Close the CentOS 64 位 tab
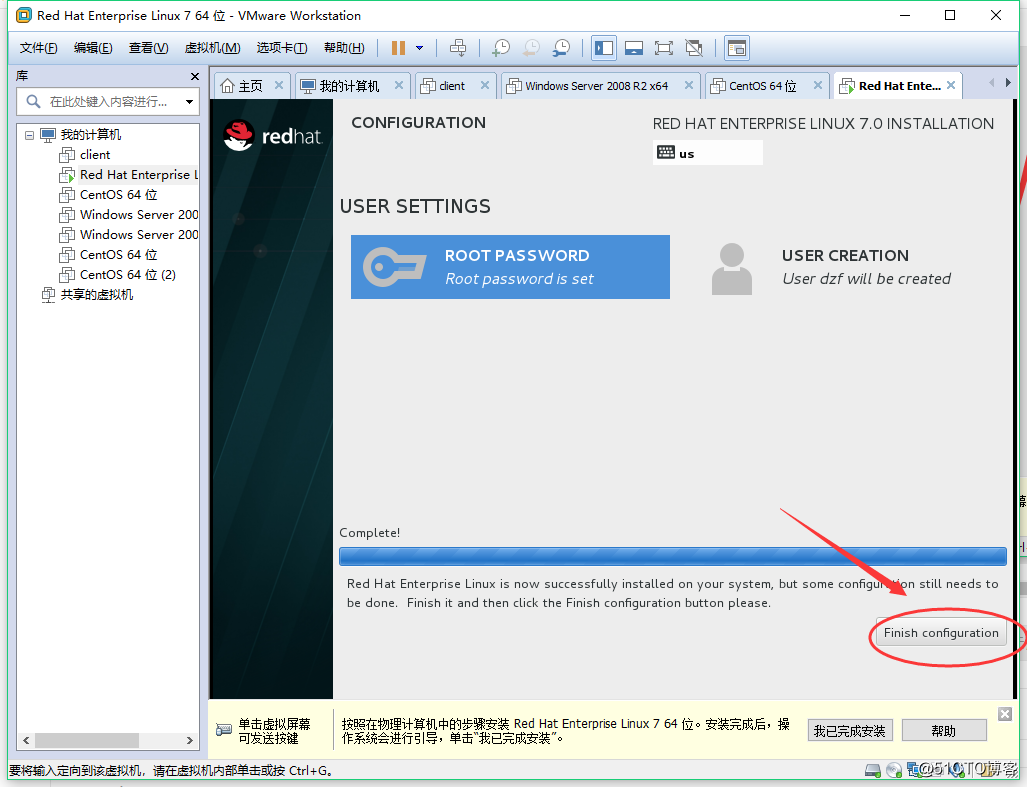Viewport: 1027px width, 787px height. click(x=818, y=85)
